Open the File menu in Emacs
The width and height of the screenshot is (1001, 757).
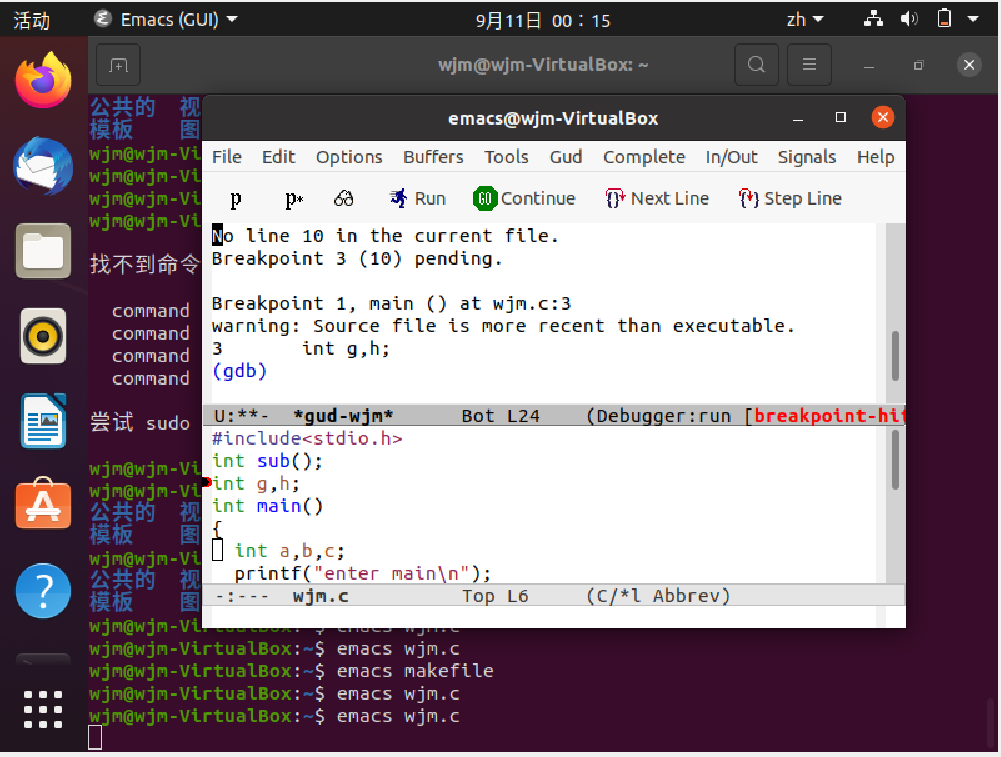(x=227, y=157)
